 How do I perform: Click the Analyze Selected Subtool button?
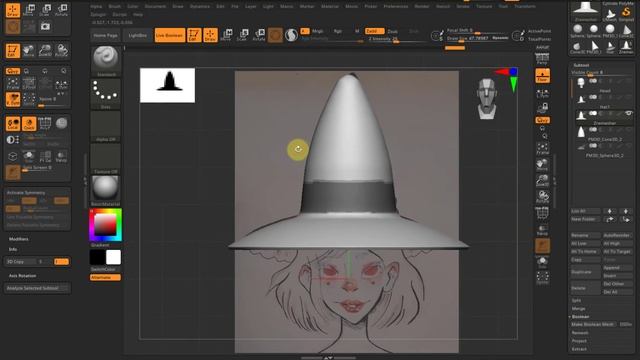[37, 288]
